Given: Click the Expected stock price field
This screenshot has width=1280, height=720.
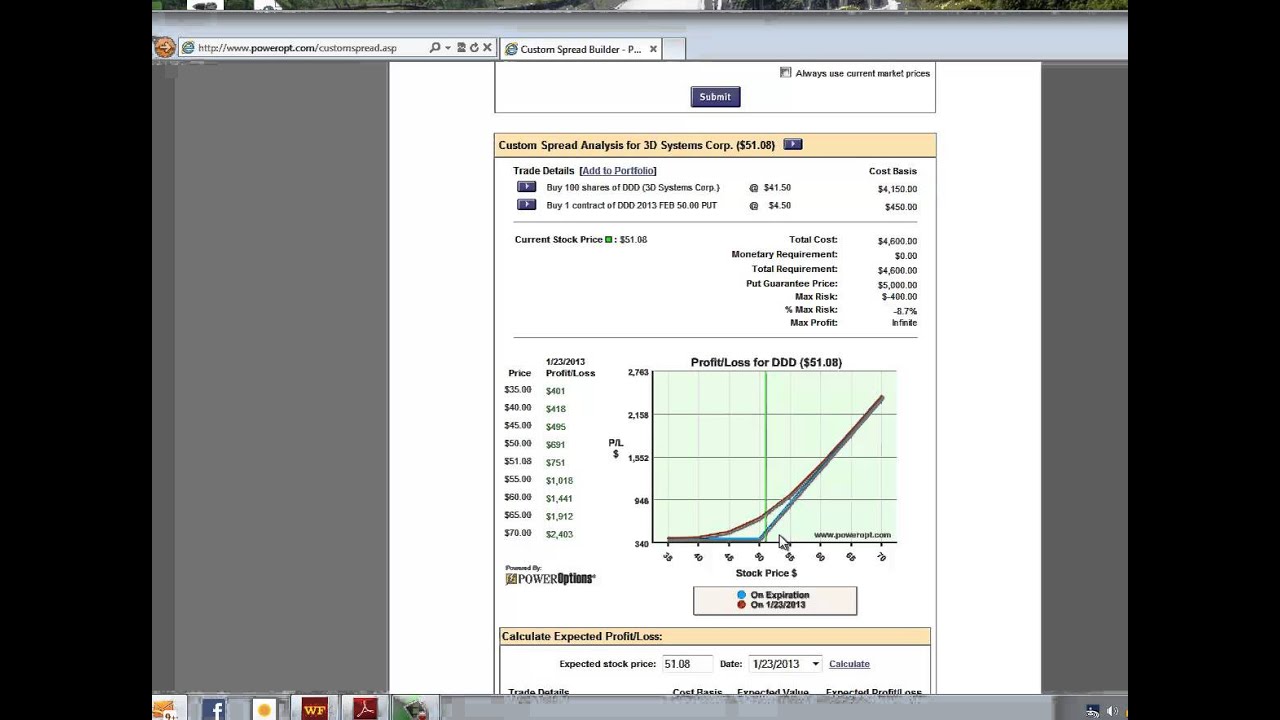Looking at the screenshot, I should pyautogui.click(x=687, y=664).
